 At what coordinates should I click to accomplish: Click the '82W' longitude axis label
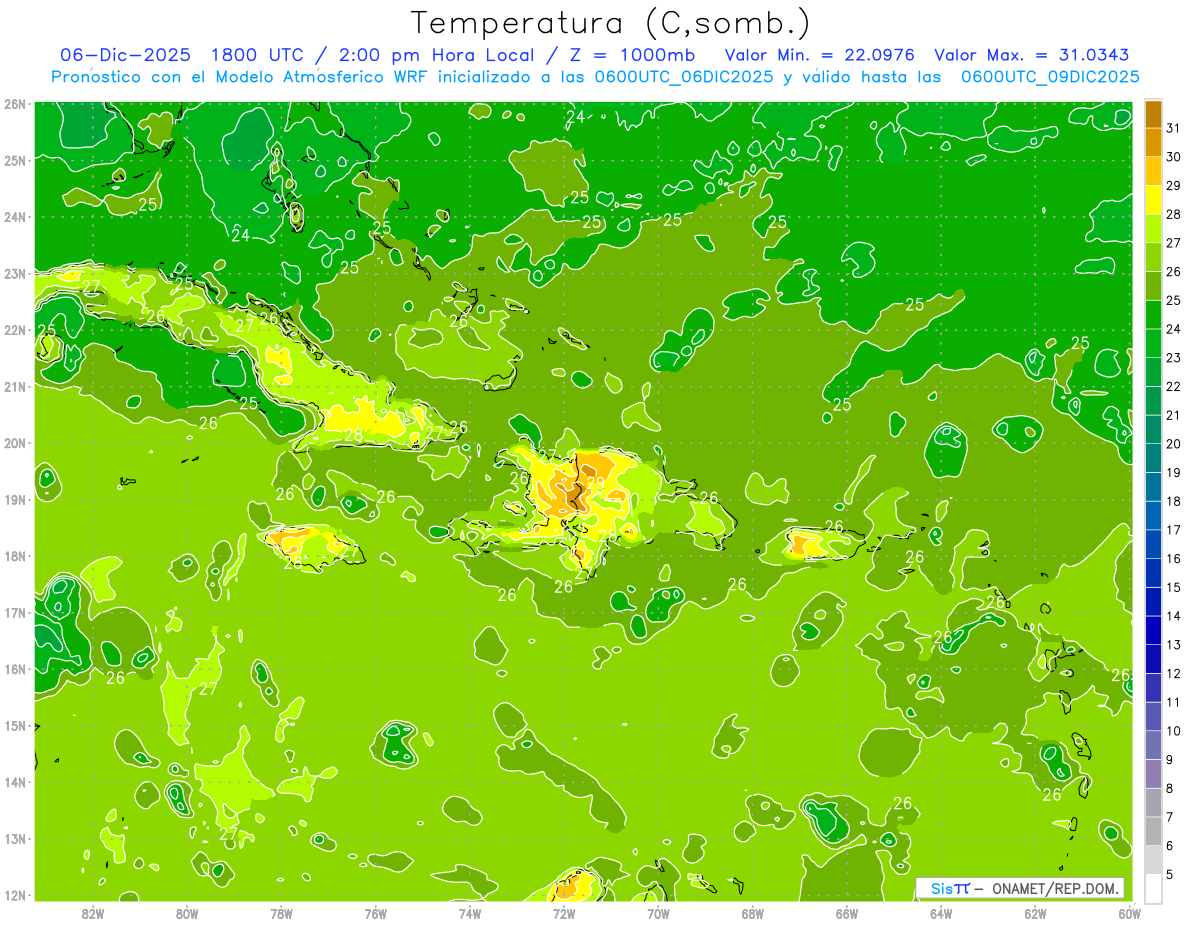pyautogui.click(x=93, y=913)
